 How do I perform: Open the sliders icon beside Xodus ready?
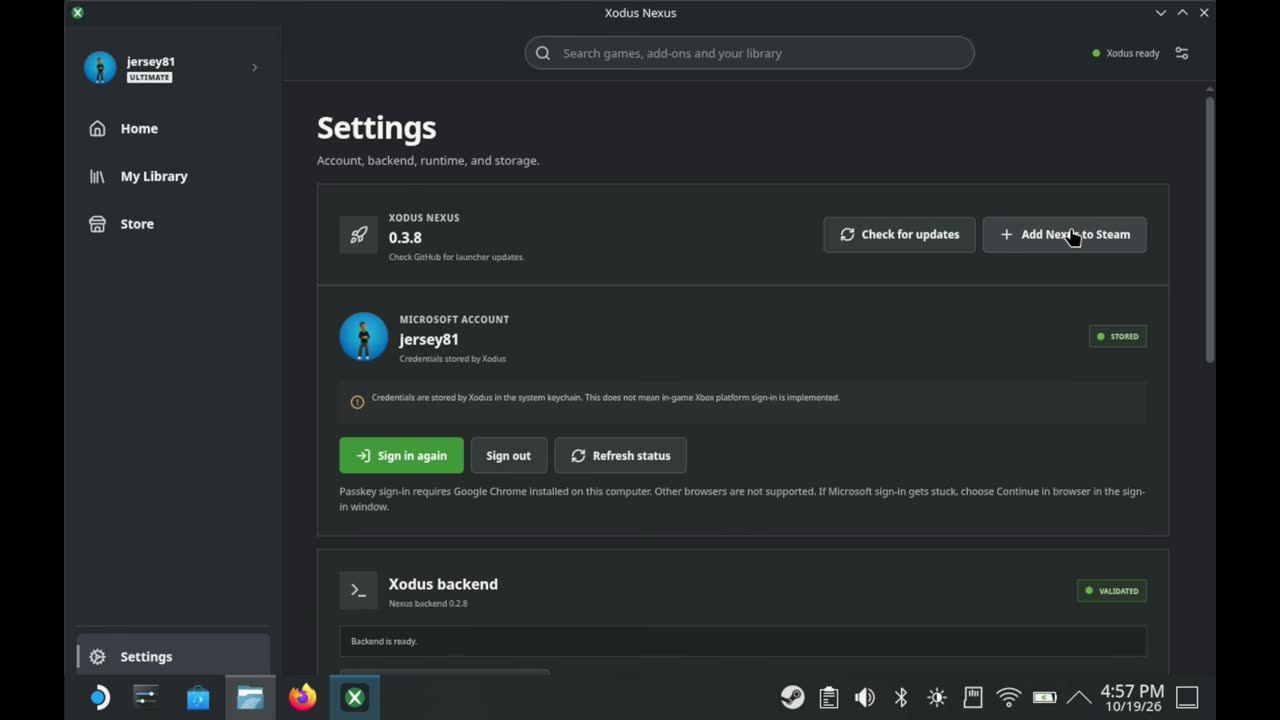1182,53
